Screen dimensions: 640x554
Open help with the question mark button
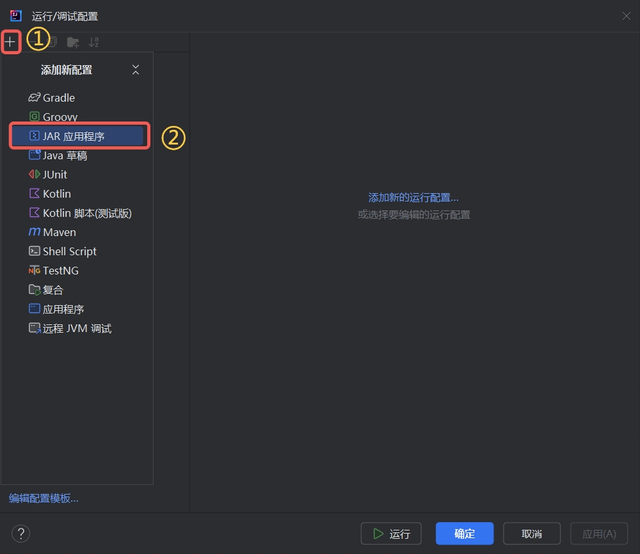click(20, 533)
